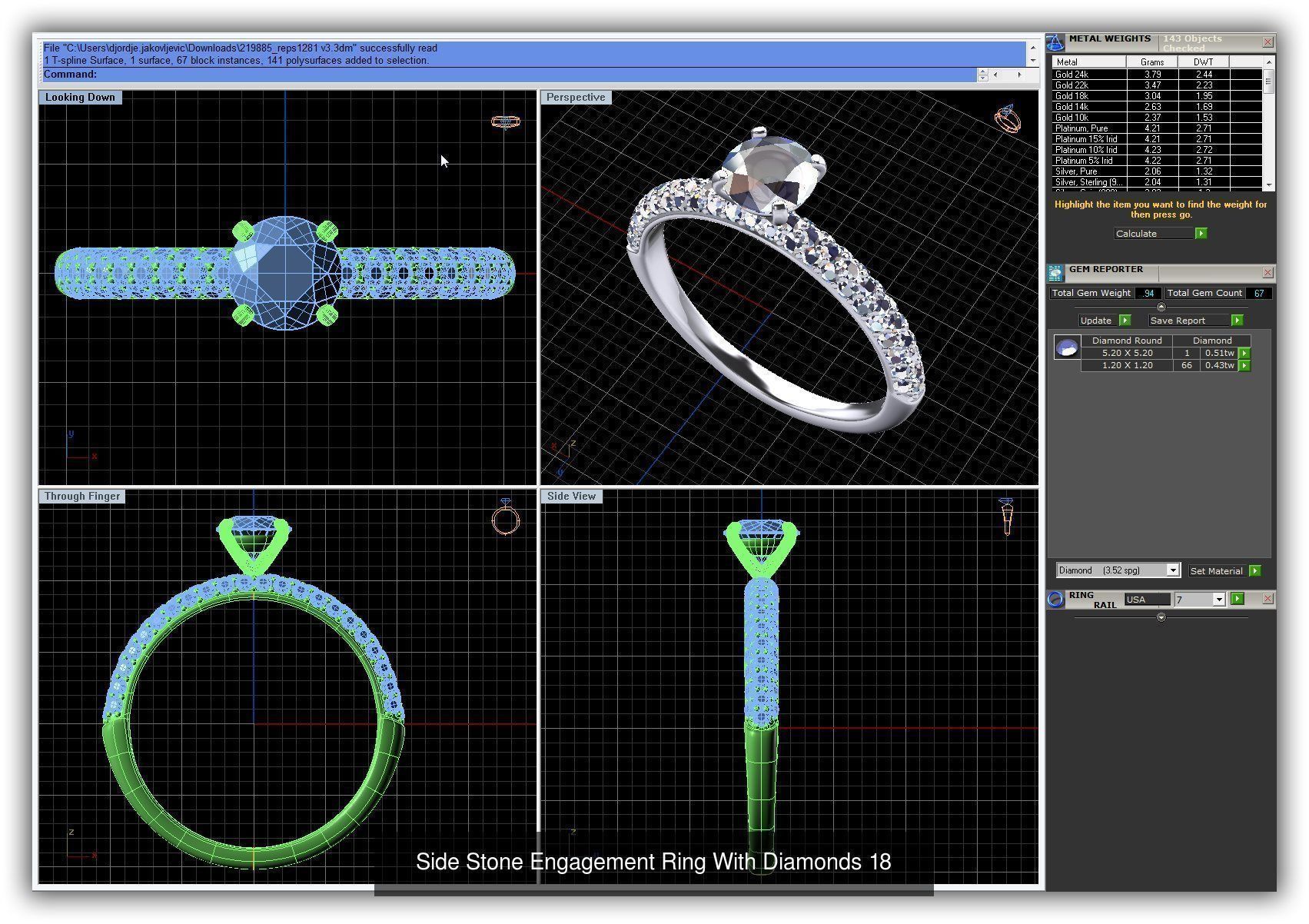Click the Grams column header

(x=1152, y=62)
